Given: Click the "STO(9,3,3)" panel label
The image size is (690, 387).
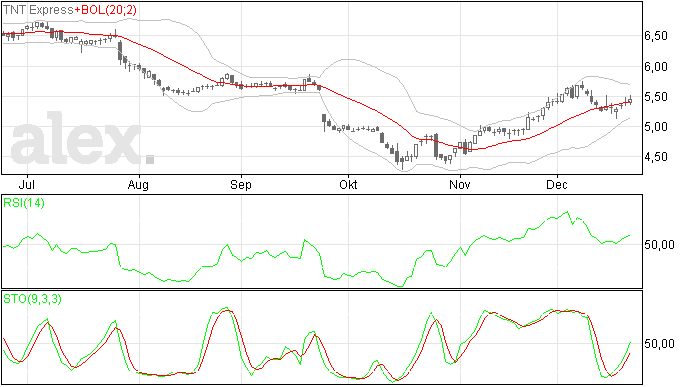Looking at the screenshot, I should 33,299.
